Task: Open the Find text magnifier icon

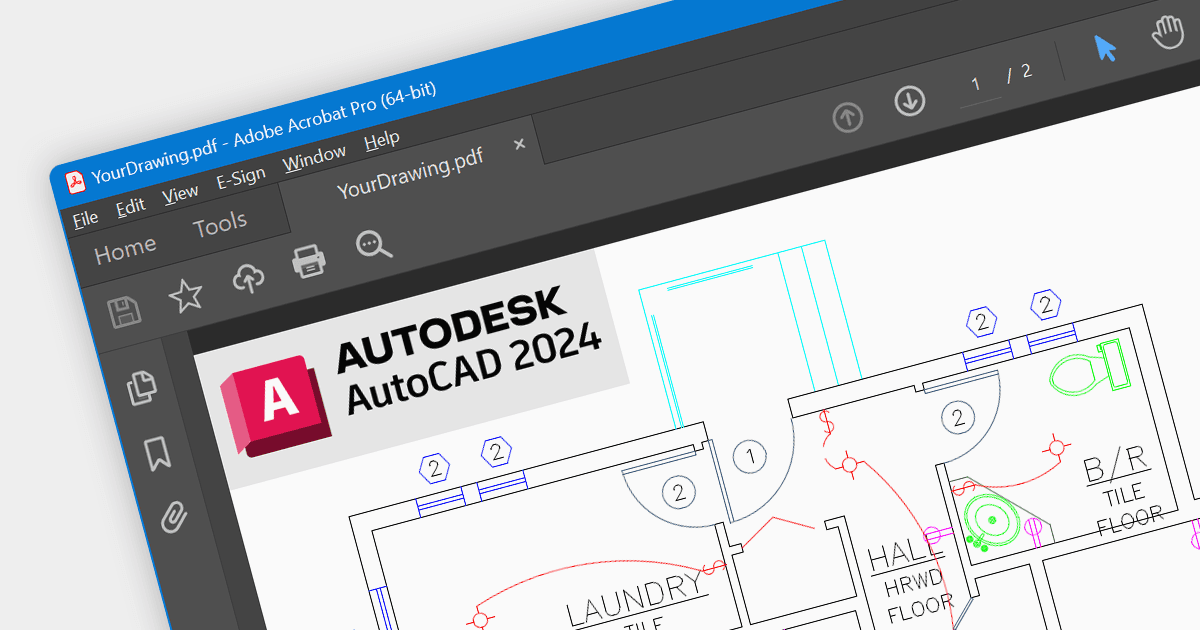Action: click(x=374, y=243)
